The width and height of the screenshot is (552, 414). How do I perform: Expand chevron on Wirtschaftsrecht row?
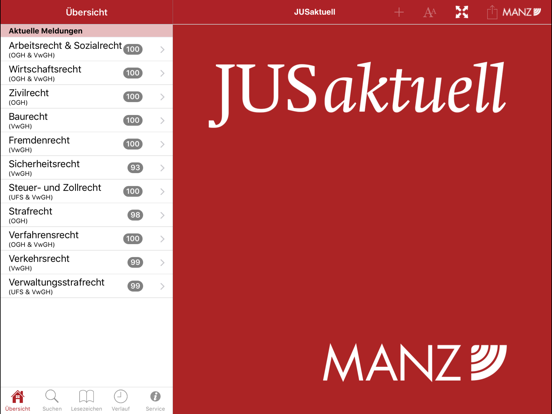pyautogui.click(x=162, y=73)
